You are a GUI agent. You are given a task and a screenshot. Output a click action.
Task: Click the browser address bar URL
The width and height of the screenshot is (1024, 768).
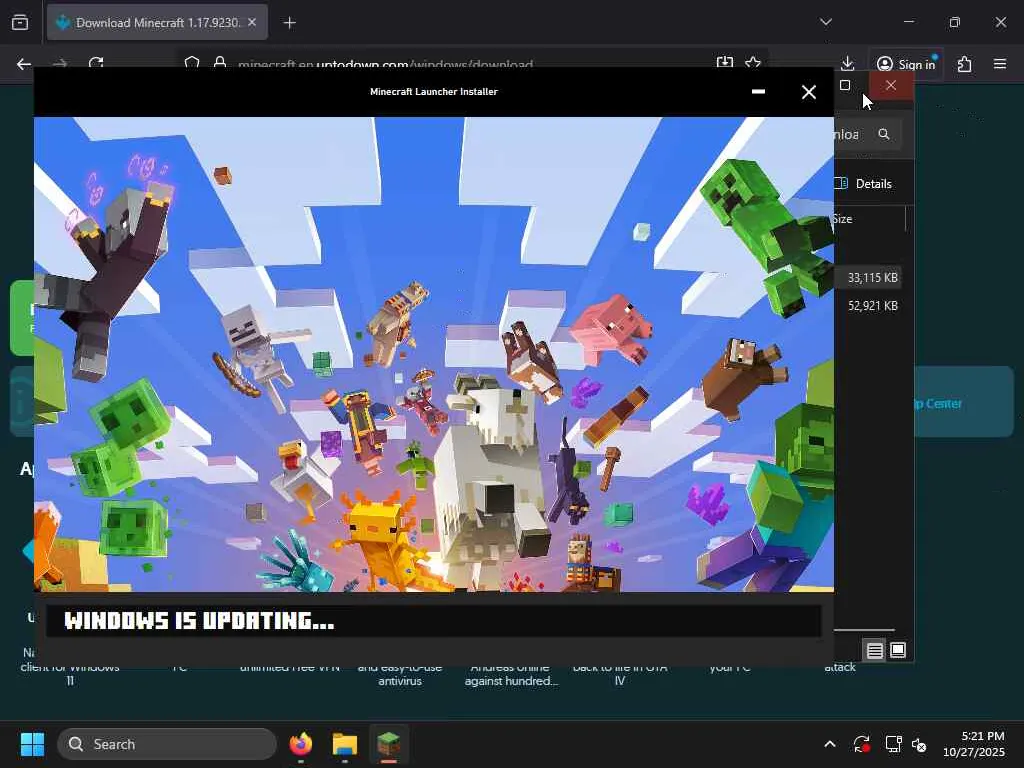coord(385,65)
